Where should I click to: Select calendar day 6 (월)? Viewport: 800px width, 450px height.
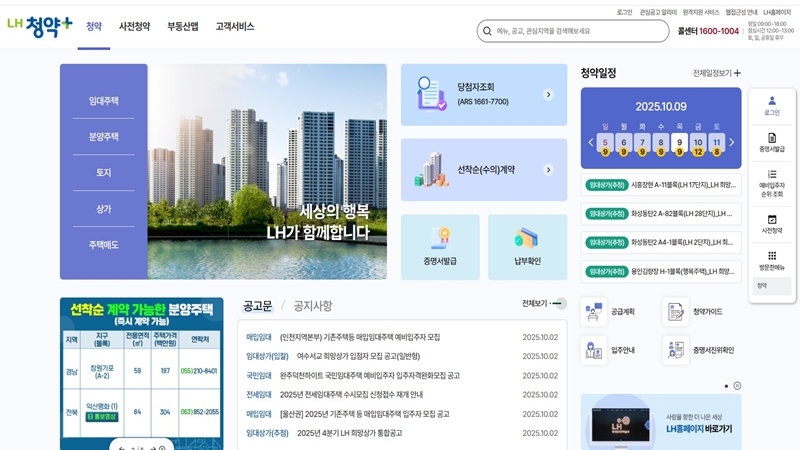click(x=623, y=144)
